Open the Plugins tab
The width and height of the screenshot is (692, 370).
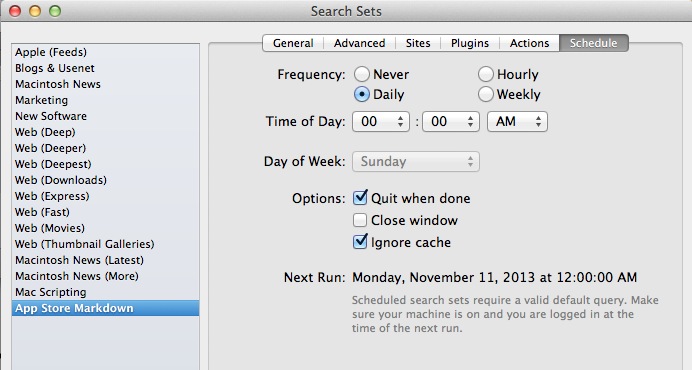pyautogui.click(x=470, y=43)
